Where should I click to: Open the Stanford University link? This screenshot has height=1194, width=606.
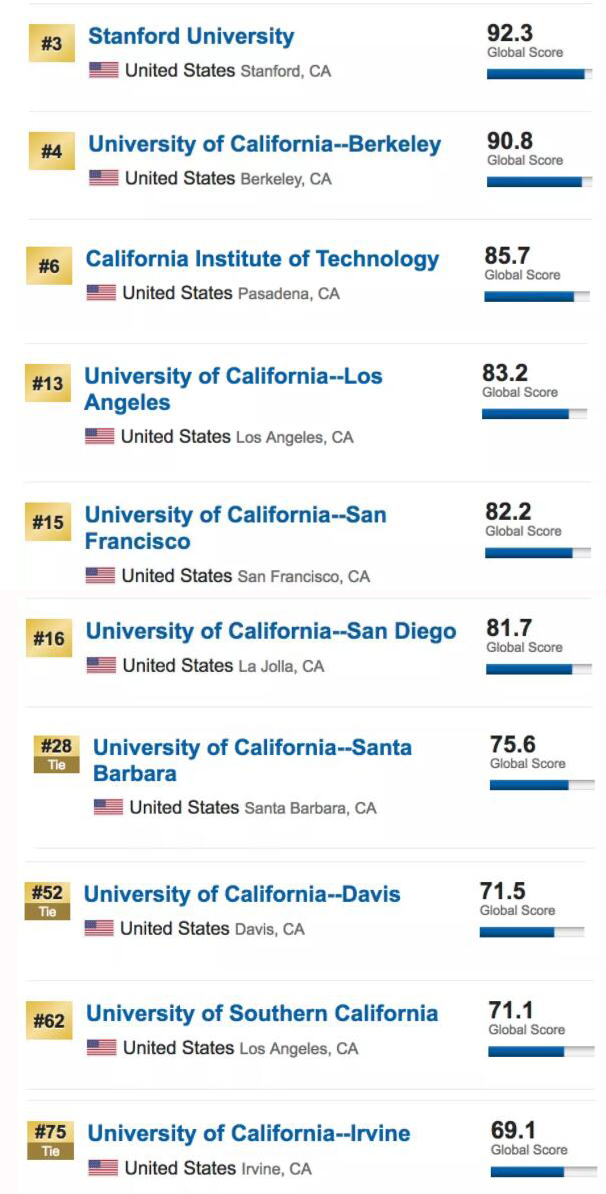coord(191,37)
